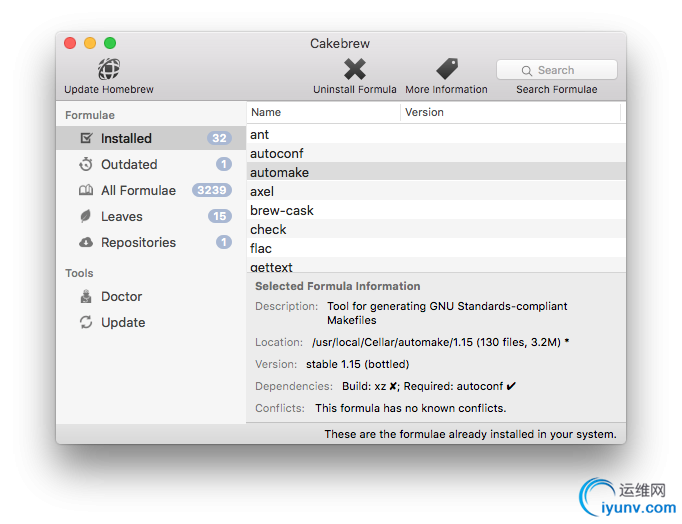Image resolution: width=682 pixels, height=524 pixels.
Task: Click the More Information label
Action: click(x=446, y=90)
